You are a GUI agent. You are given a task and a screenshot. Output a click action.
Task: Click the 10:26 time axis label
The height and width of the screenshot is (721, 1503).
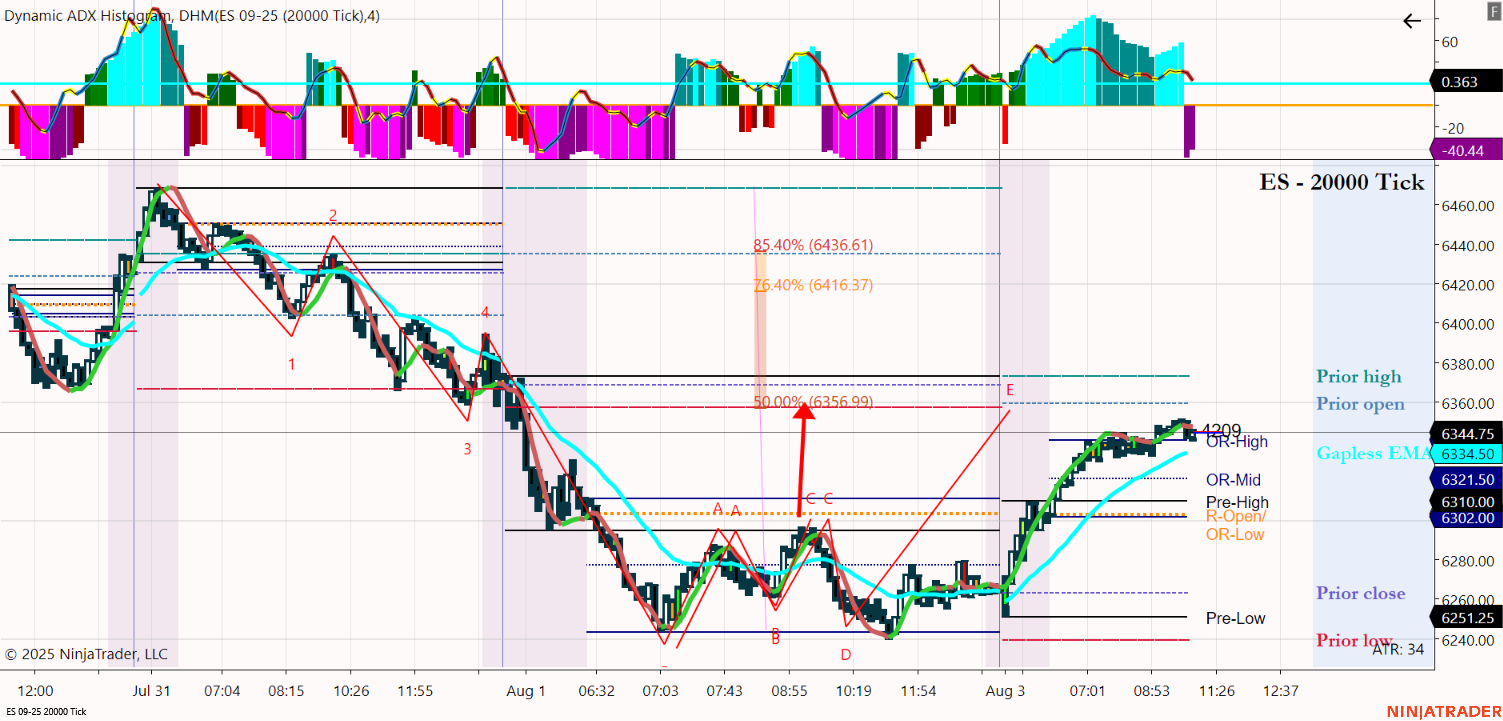(351, 690)
